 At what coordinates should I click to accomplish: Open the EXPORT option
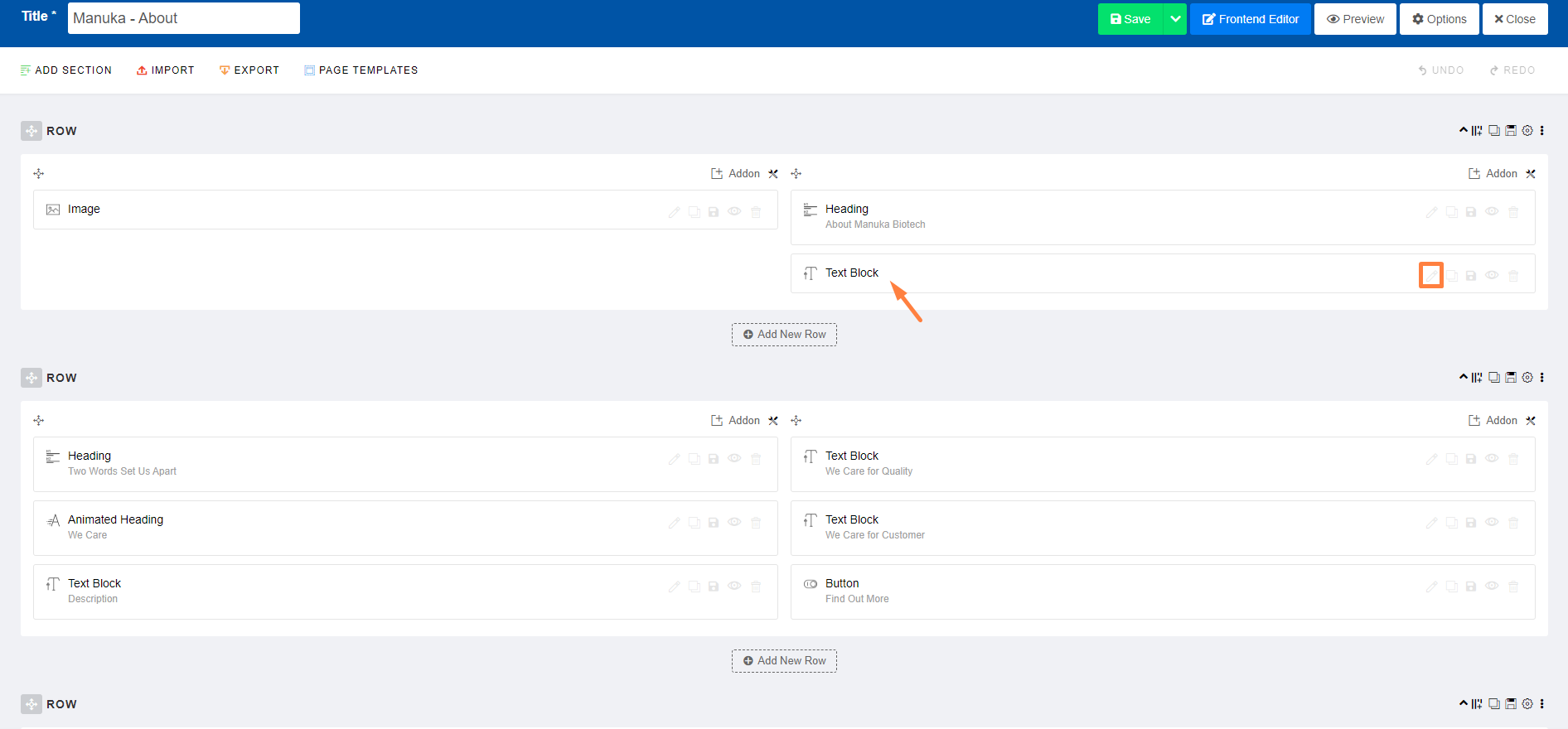coord(249,70)
